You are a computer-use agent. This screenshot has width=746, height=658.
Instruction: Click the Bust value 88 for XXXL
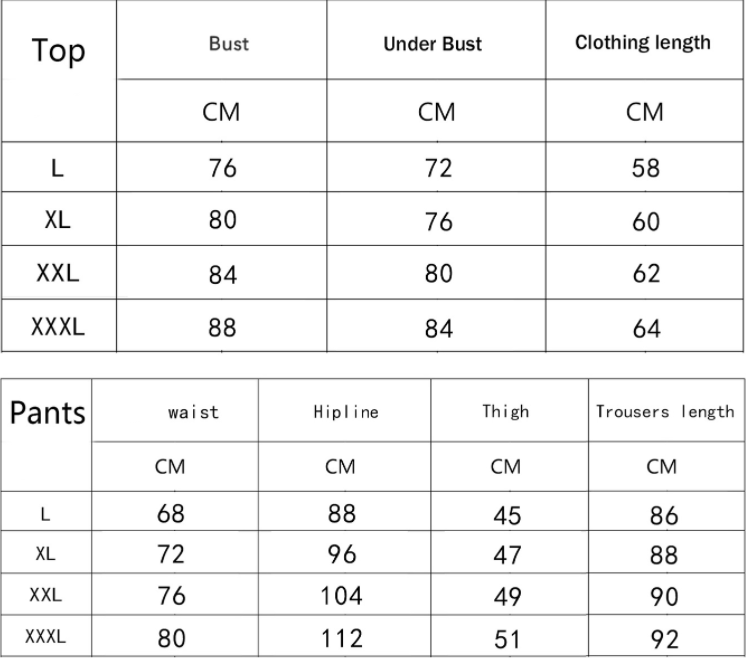tap(222, 327)
